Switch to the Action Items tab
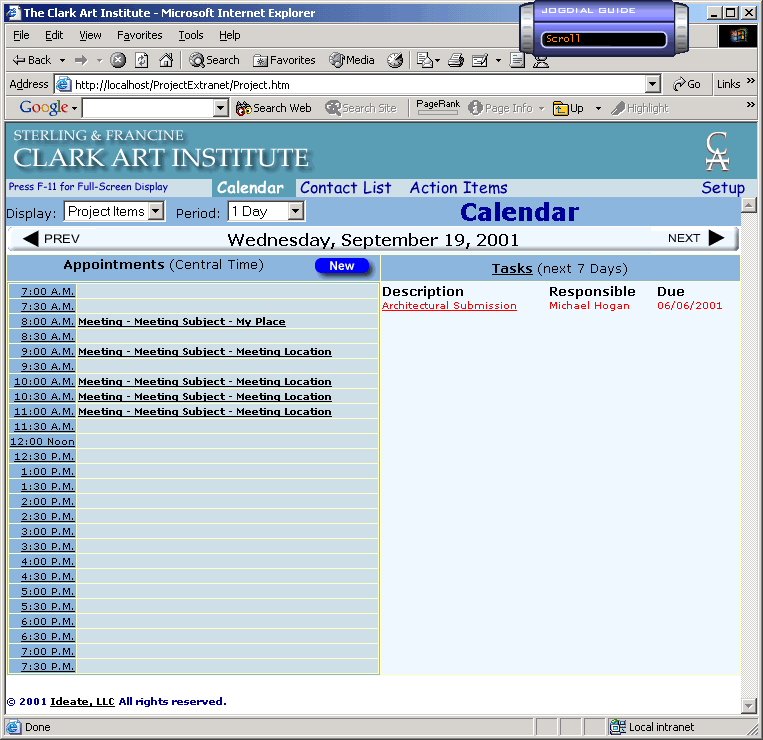763x740 pixels. tap(458, 188)
